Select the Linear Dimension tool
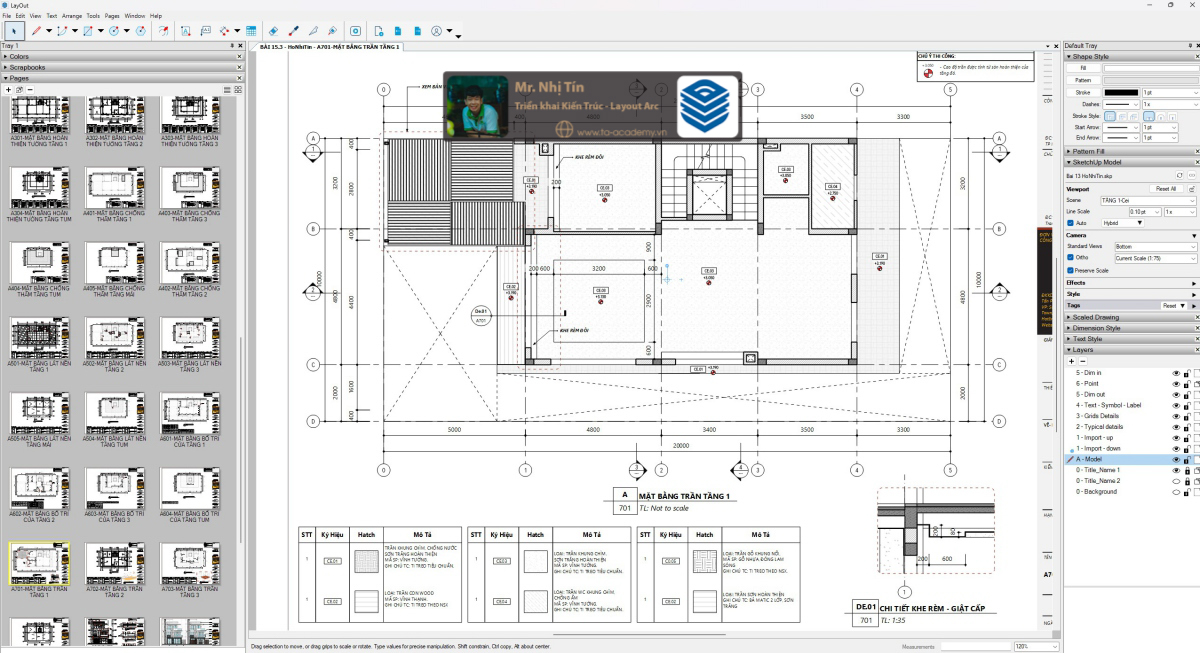 224,31
